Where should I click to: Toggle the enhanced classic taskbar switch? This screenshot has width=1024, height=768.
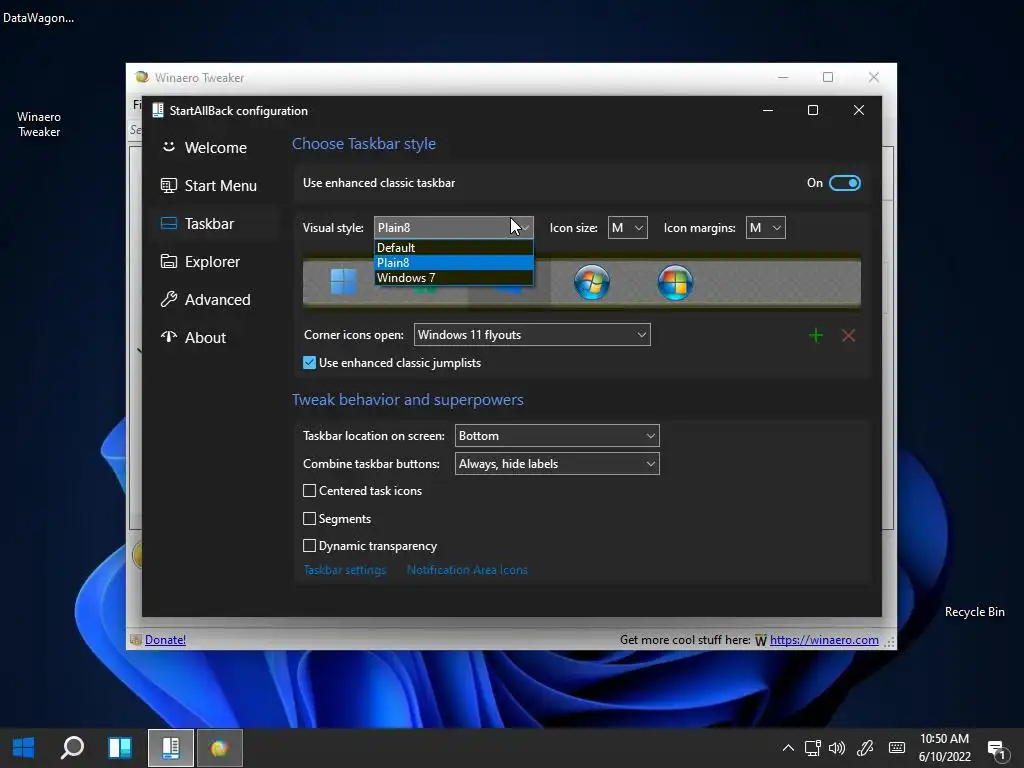click(844, 183)
